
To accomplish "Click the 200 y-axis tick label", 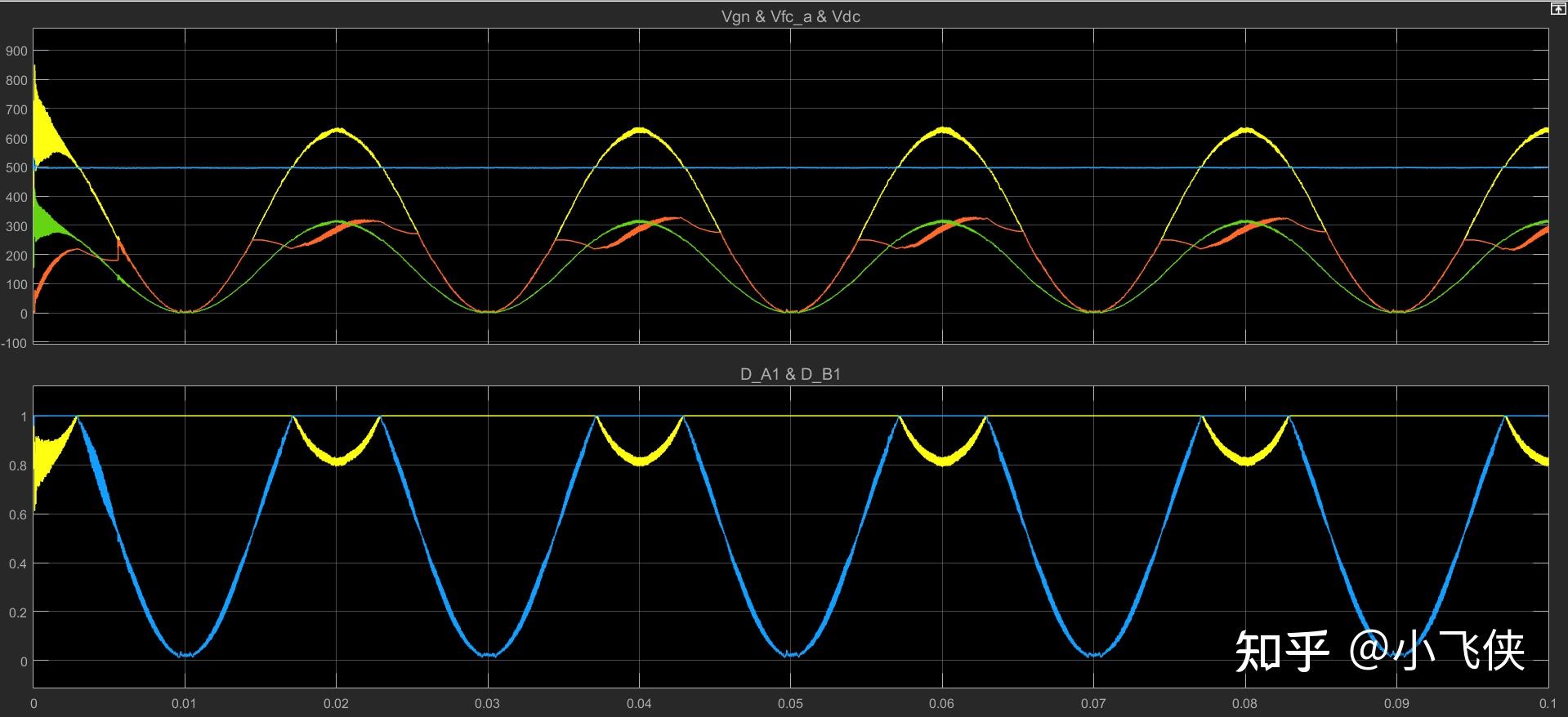I will point(16,256).
